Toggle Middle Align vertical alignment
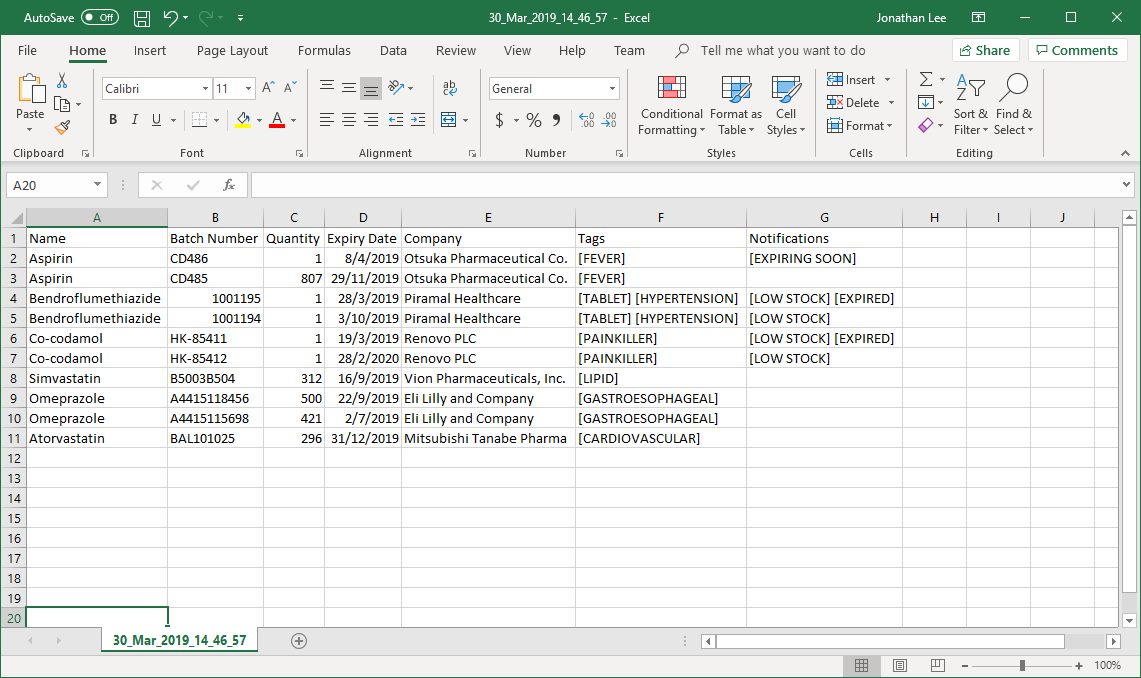 349,88
